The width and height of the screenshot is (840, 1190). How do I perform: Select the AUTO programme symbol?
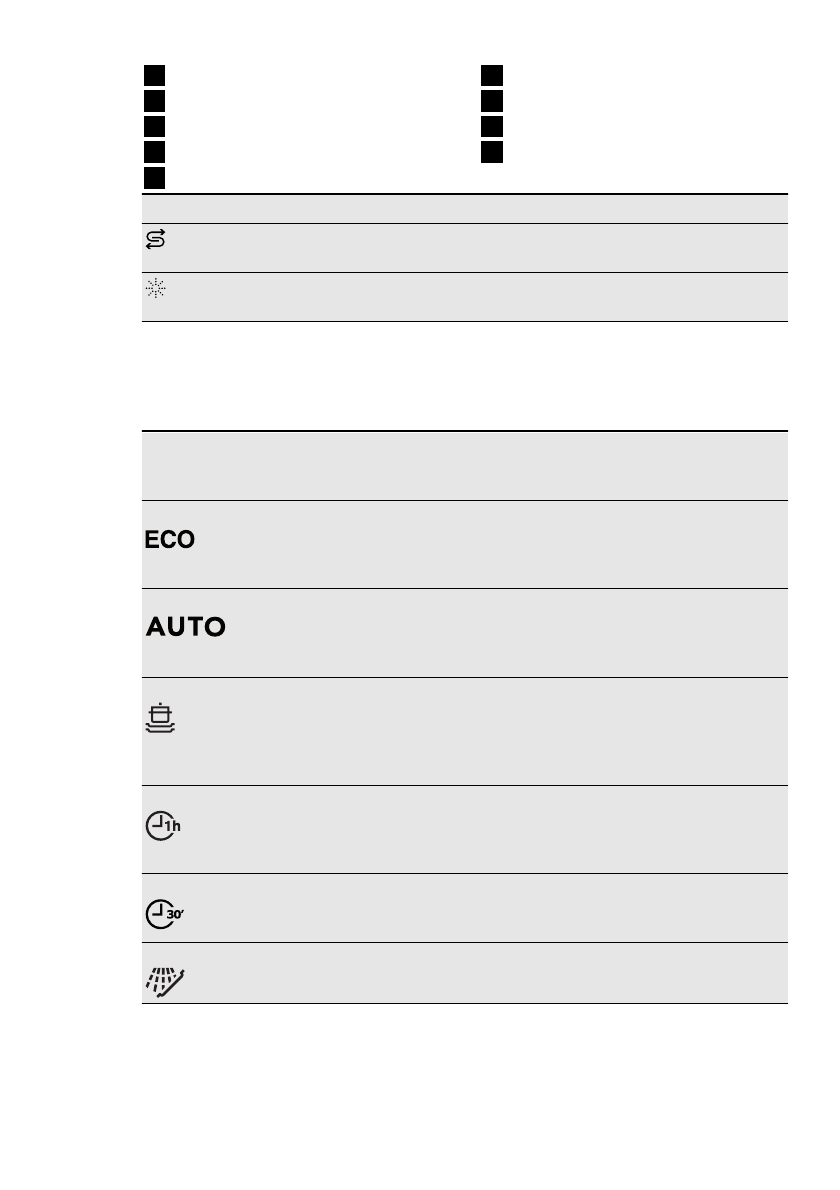pos(186,627)
